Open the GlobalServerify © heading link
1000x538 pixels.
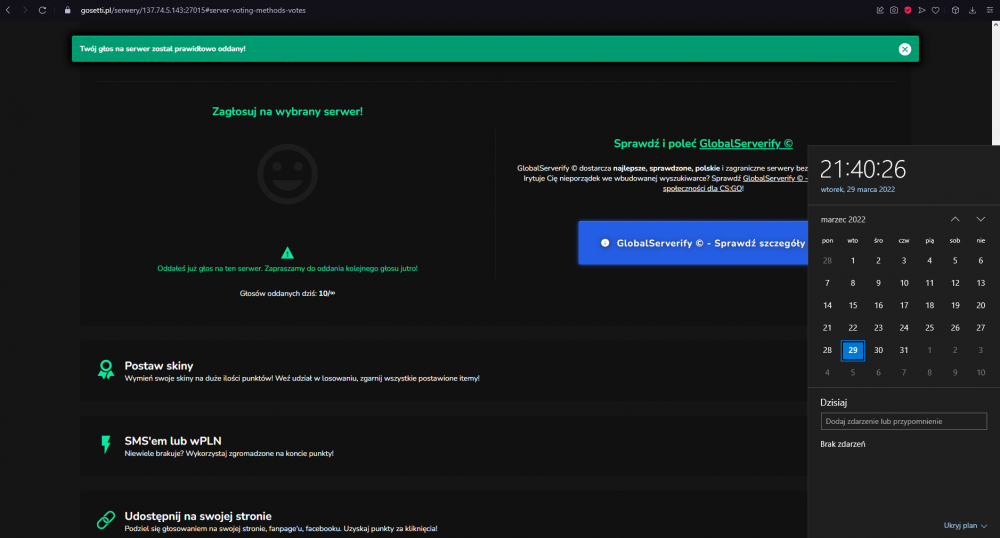coord(746,143)
